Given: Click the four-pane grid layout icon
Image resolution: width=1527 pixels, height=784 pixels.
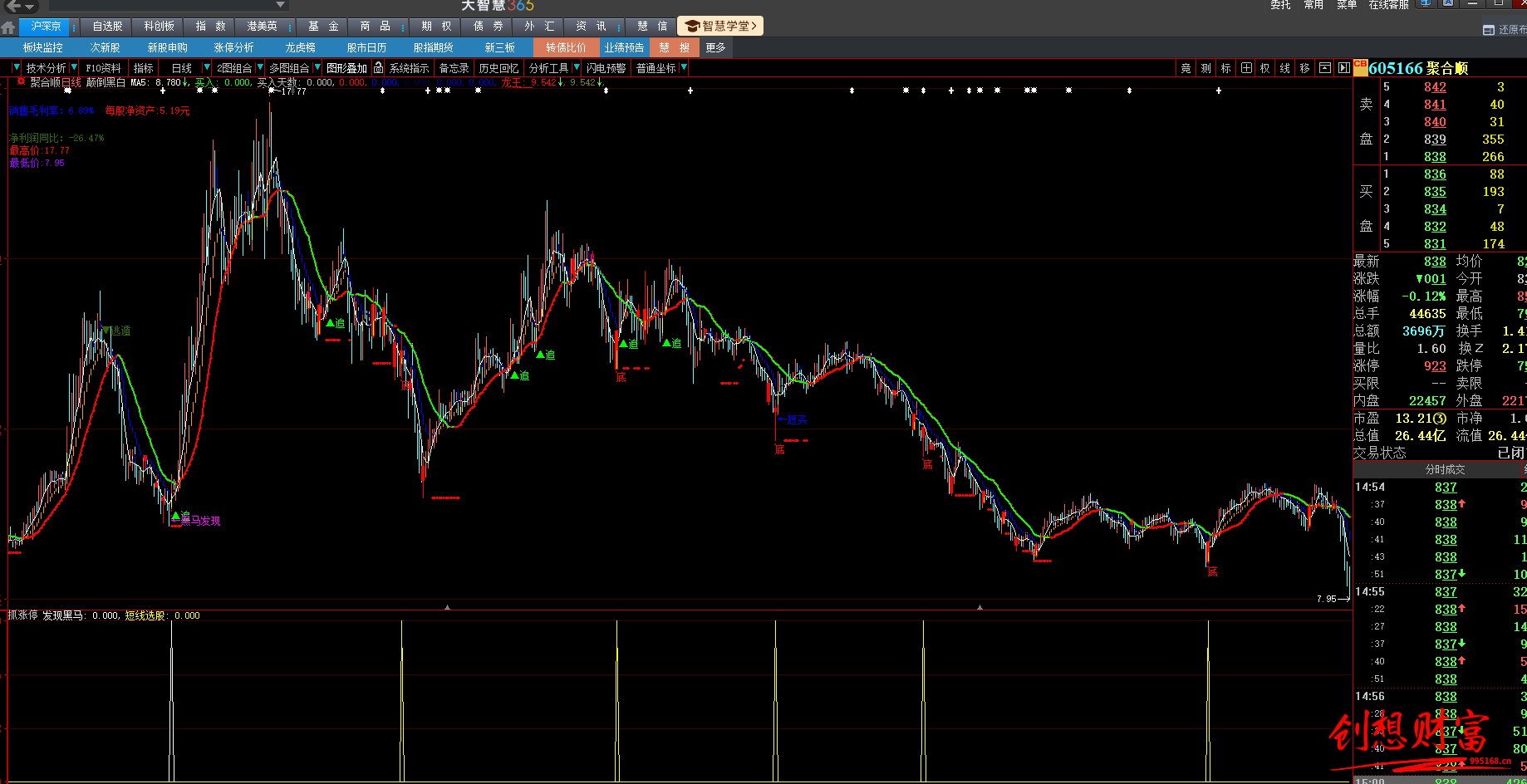Looking at the screenshot, I should click(1246, 68).
